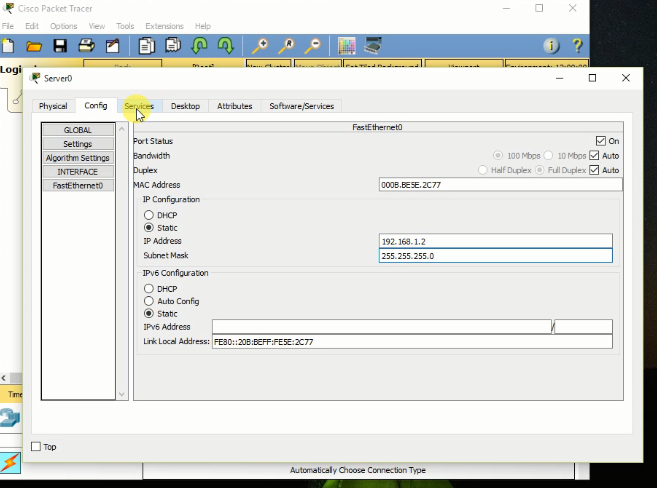Open the View menu
This screenshot has width=657, height=488.
(x=97, y=26)
